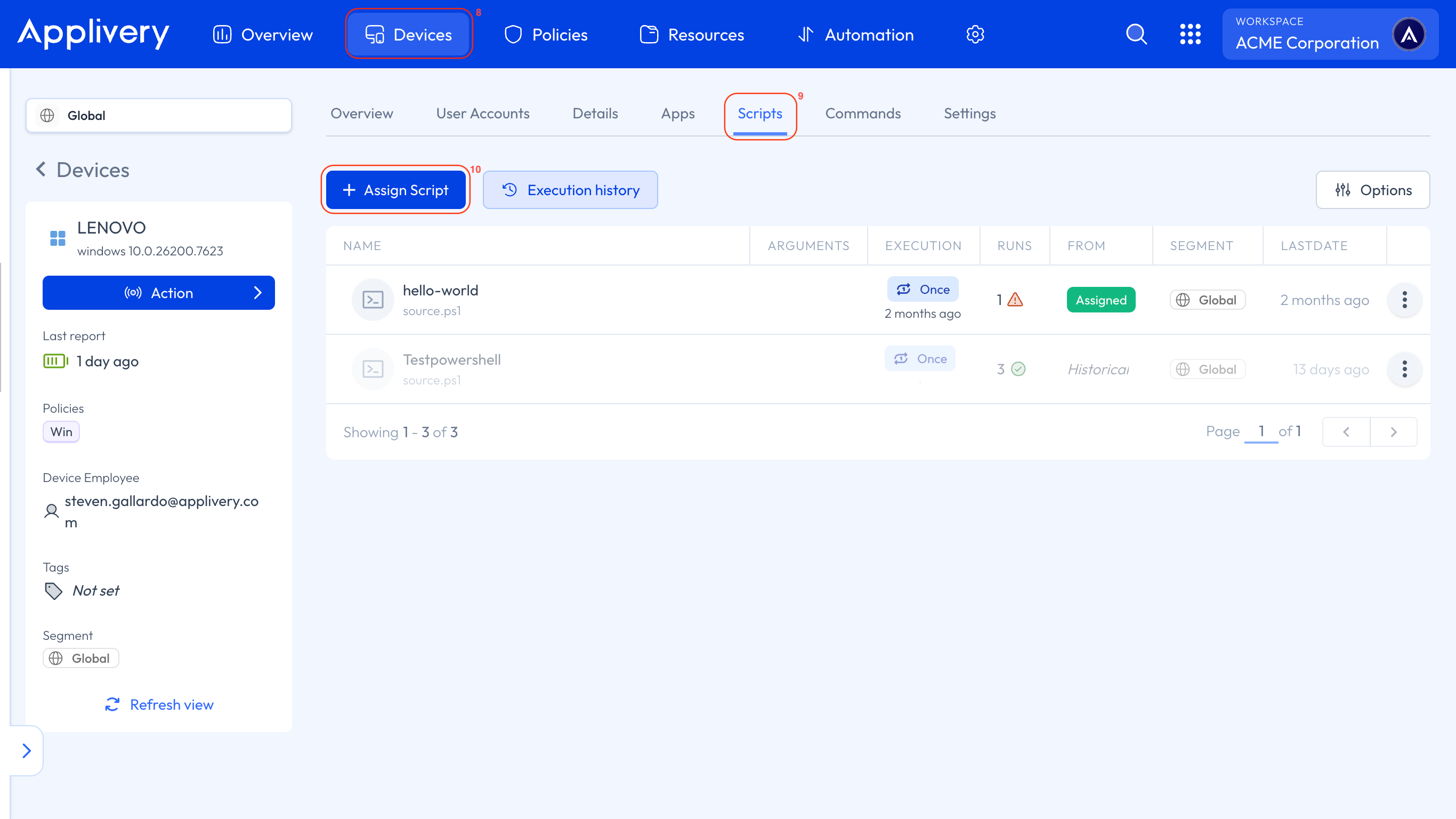1456x819 pixels.
Task: Click the ACME Corporation workspace avatar
Action: (x=1409, y=35)
